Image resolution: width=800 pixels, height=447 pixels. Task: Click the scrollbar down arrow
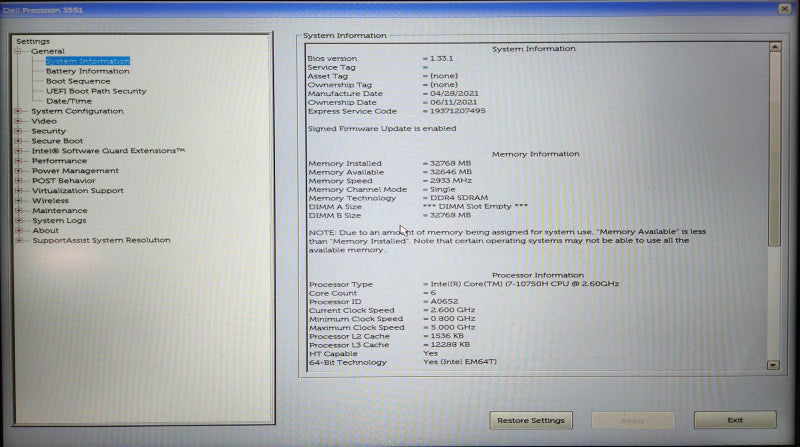(773, 365)
